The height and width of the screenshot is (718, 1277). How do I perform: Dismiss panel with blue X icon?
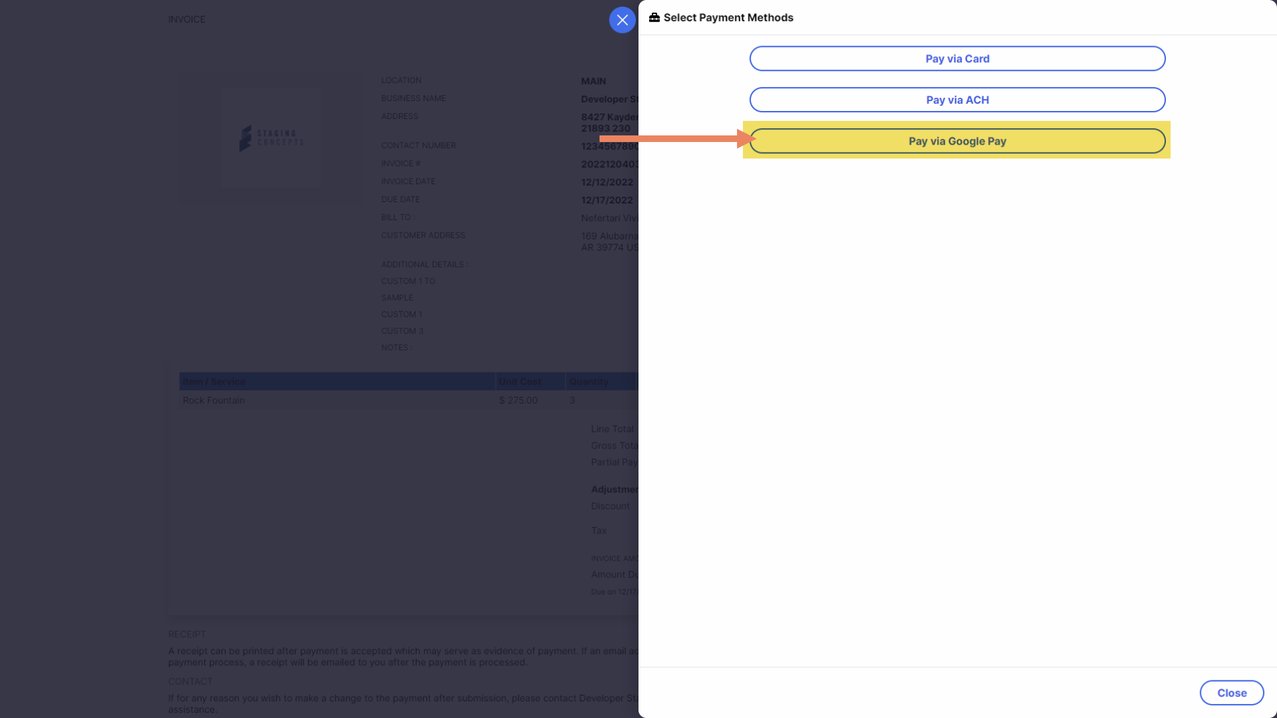coord(622,20)
